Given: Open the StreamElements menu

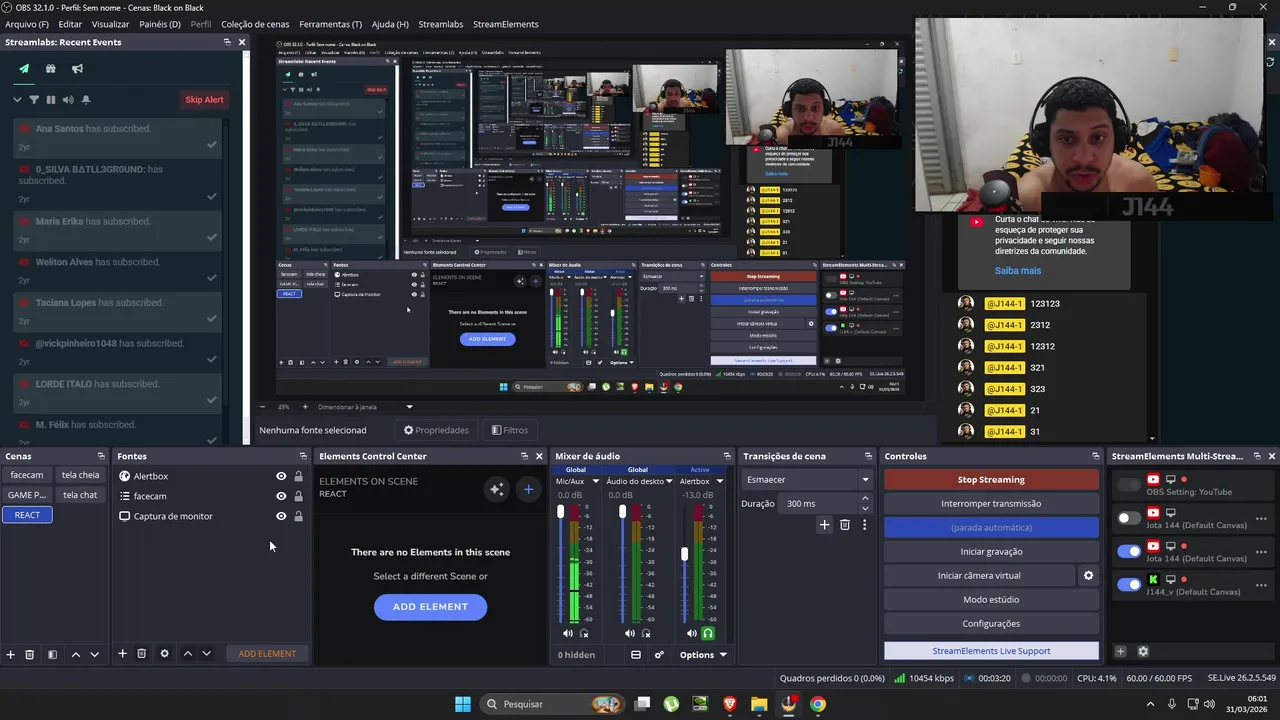Looking at the screenshot, I should pos(505,24).
